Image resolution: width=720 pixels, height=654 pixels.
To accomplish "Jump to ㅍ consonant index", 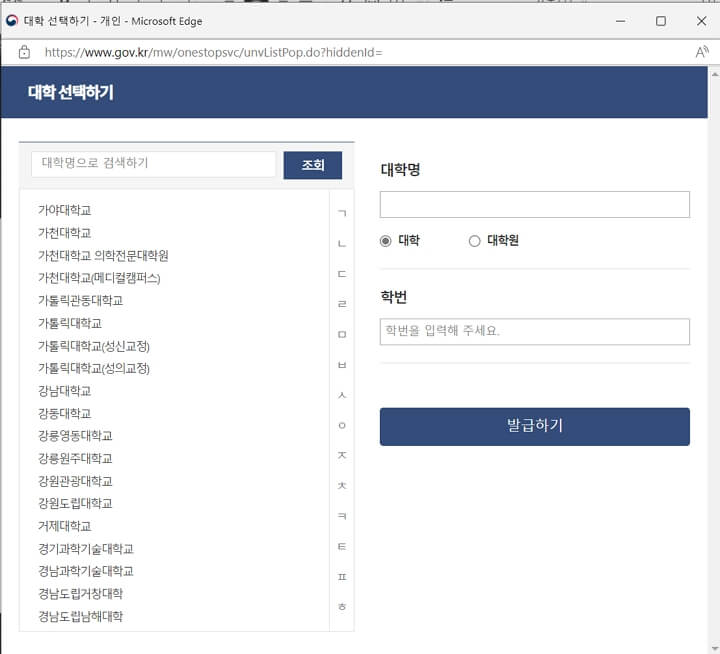I will pos(342,576).
